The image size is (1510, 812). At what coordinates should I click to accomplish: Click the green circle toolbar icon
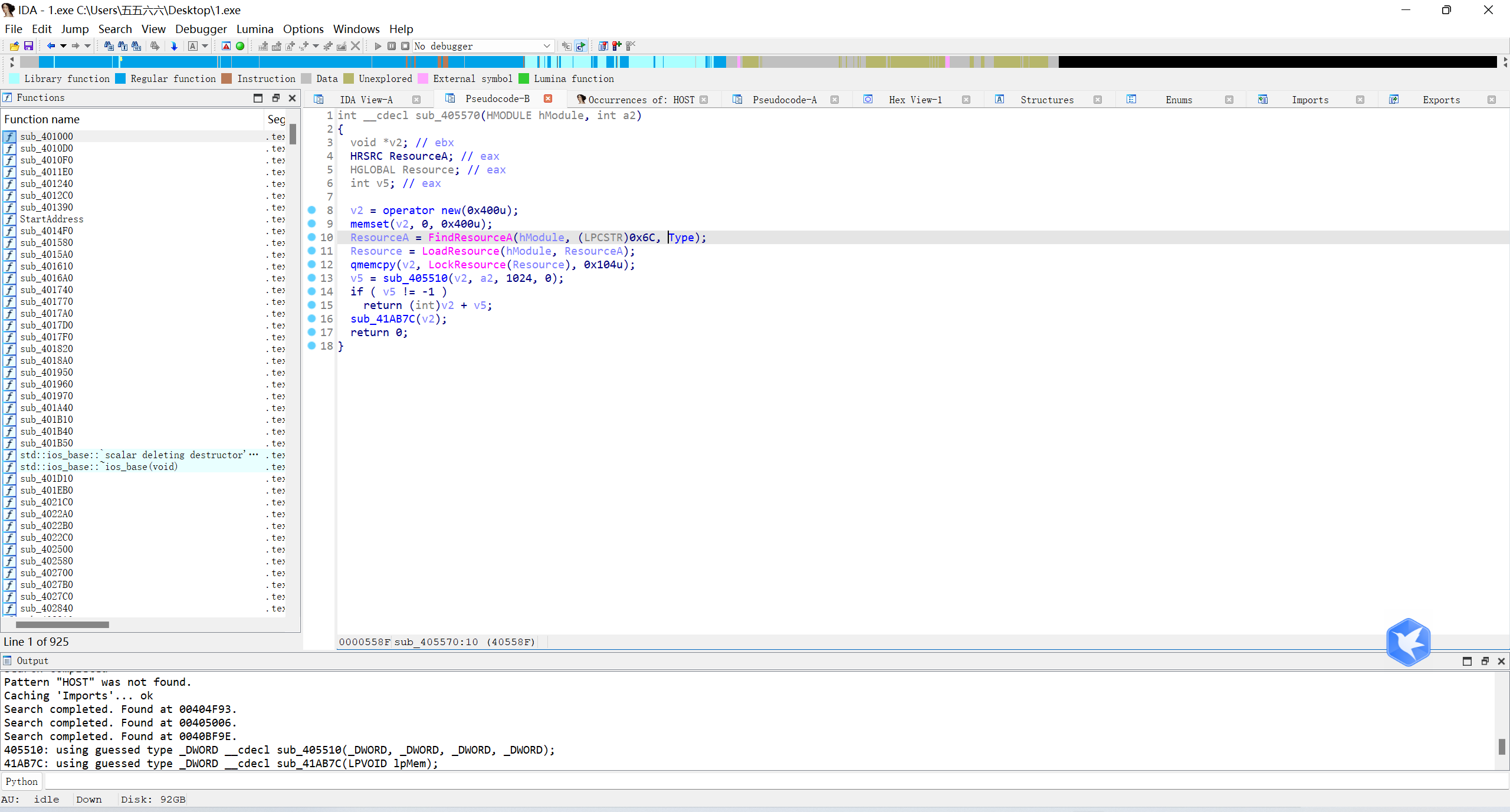coord(240,46)
